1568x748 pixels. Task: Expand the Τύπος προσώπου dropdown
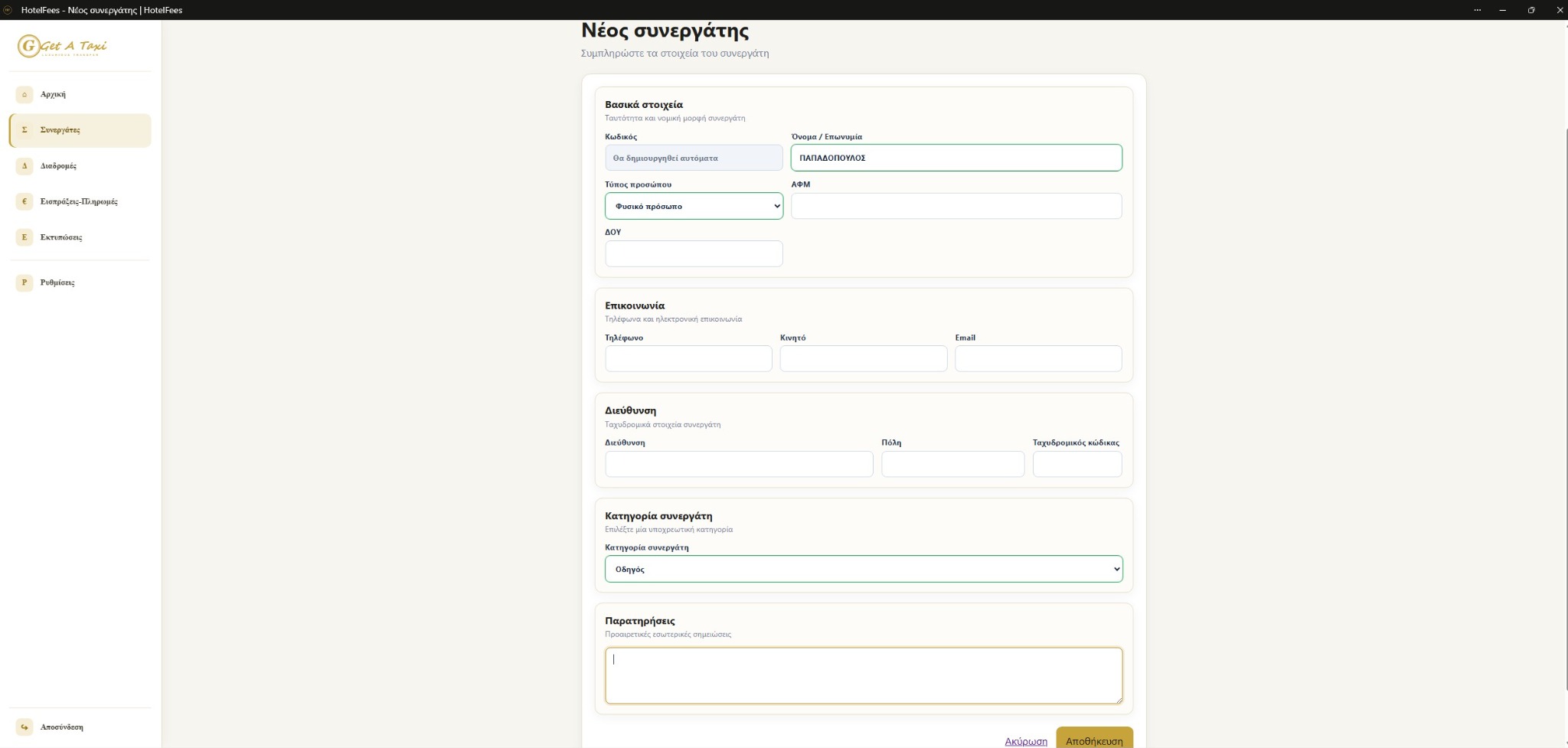click(694, 206)
